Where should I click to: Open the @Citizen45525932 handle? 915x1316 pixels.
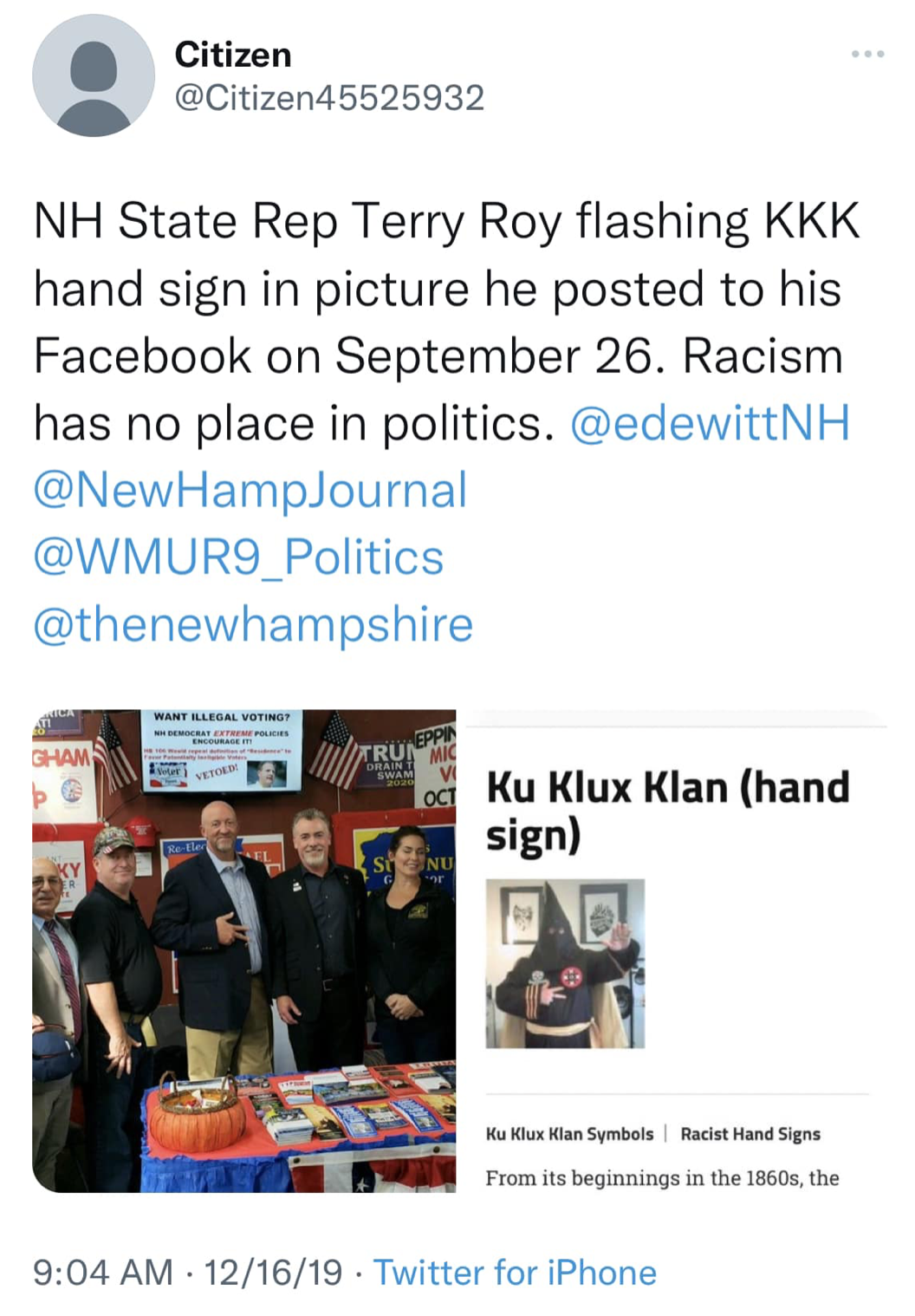tap(329, 97)
